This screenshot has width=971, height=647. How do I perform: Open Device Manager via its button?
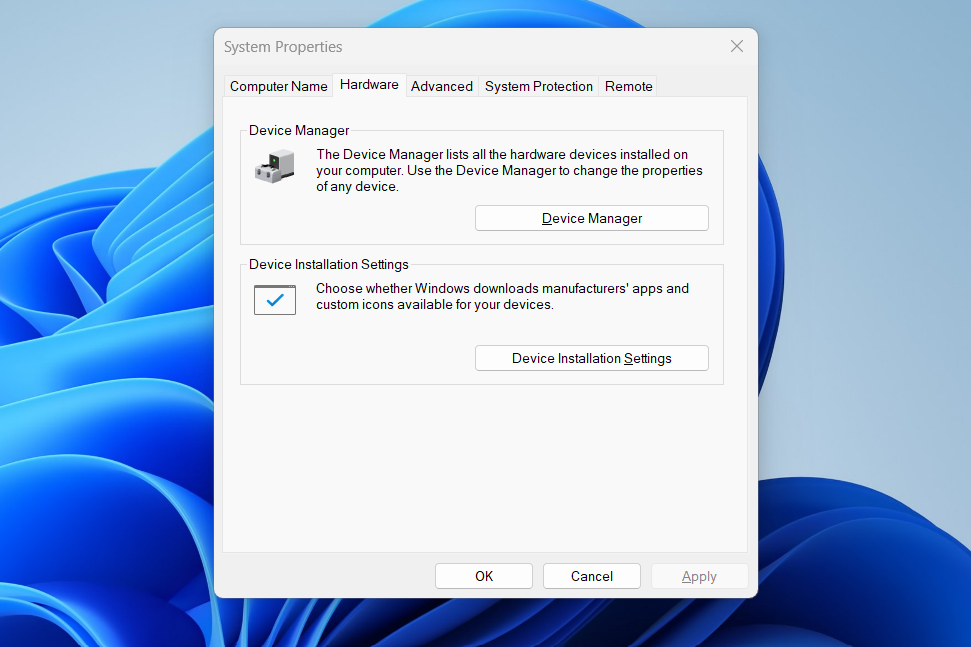click(x=591, y=219)
